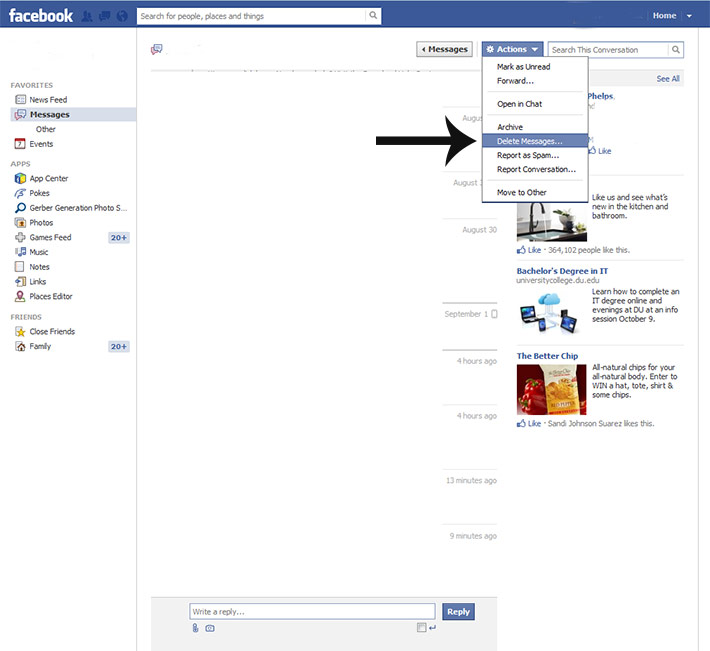Click the Family 20+ counter
710x651 pixels.
[x=119, y=347]
